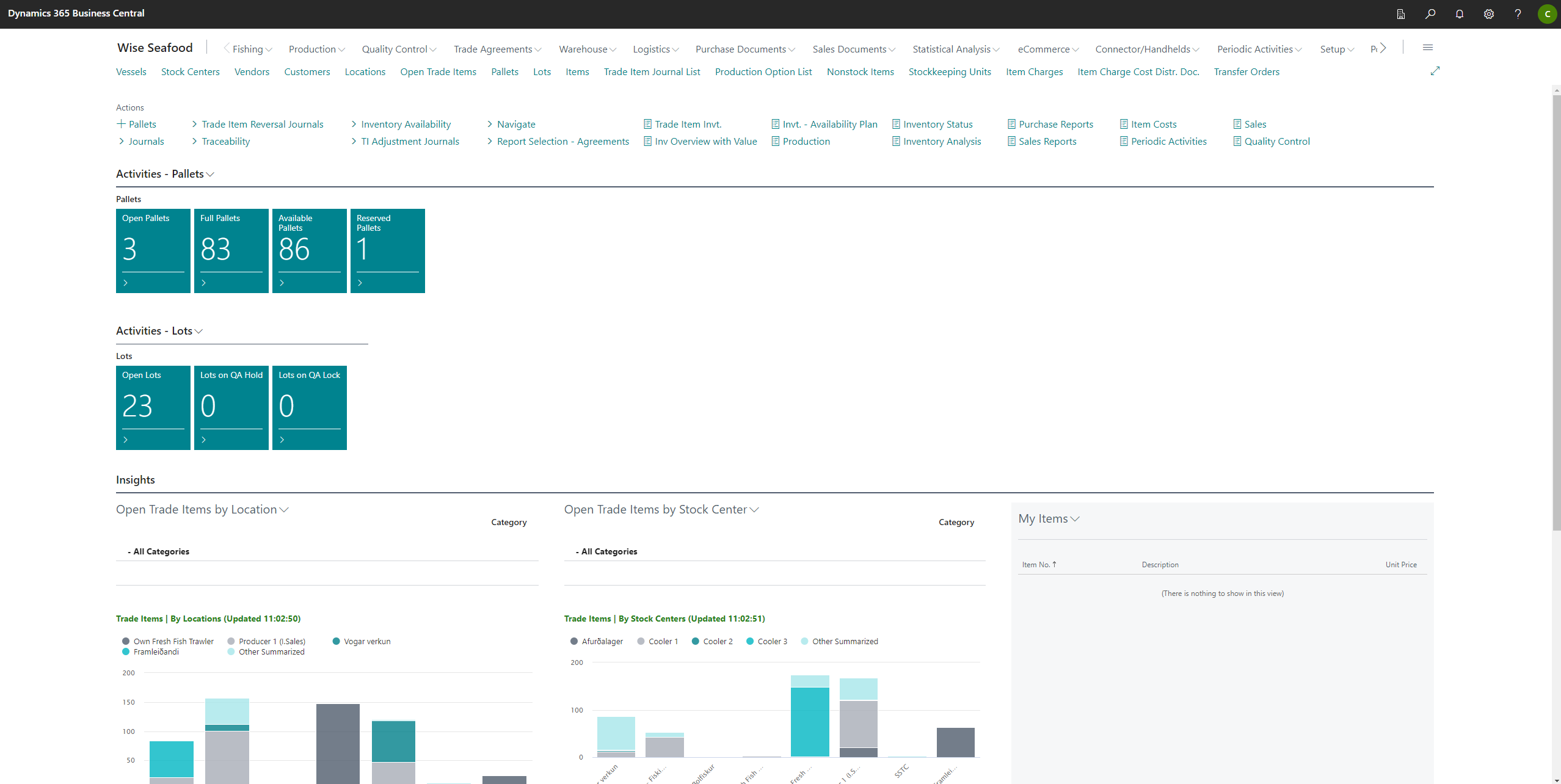Click the page vertical scrollbar

click(x=1556, y=311)
